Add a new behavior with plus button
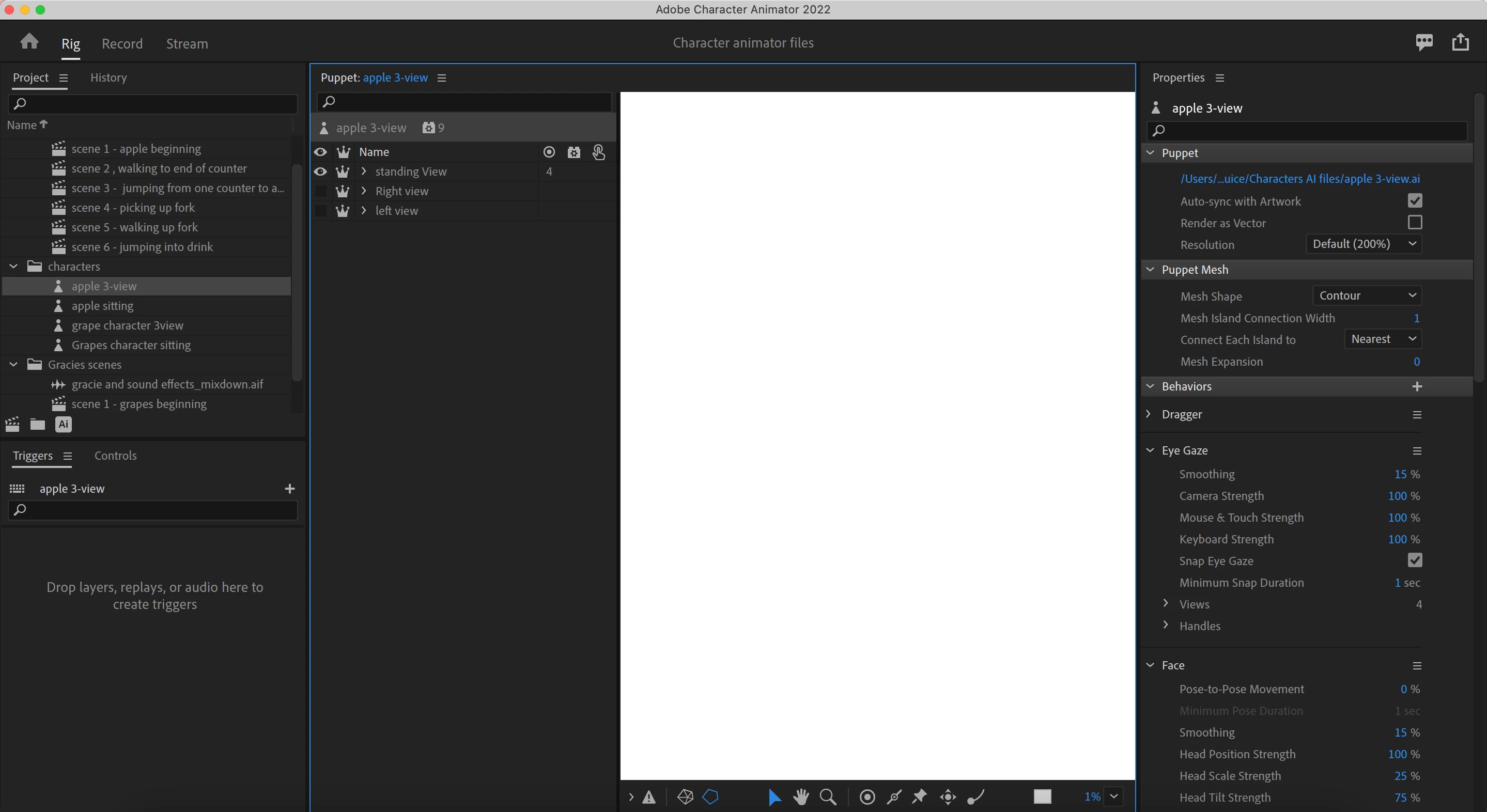This screenshot has width=1487, height=812. click(x=1417, y=386)
